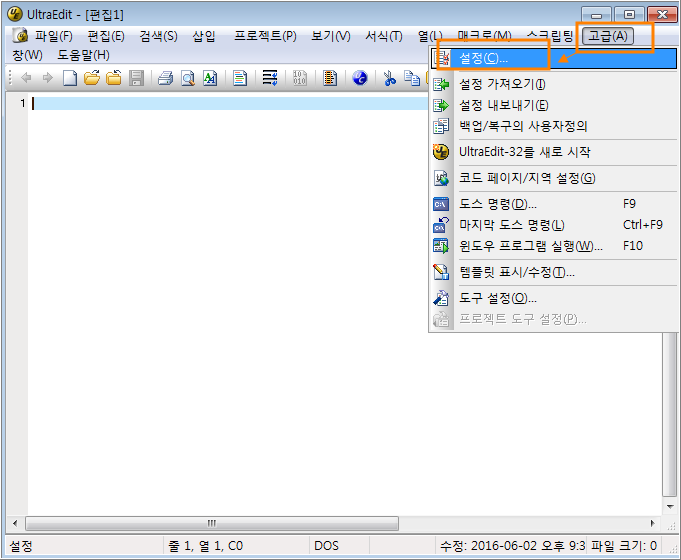
Task: Click the 도스 명령 console icon
Action: click(x=441, y=204)
